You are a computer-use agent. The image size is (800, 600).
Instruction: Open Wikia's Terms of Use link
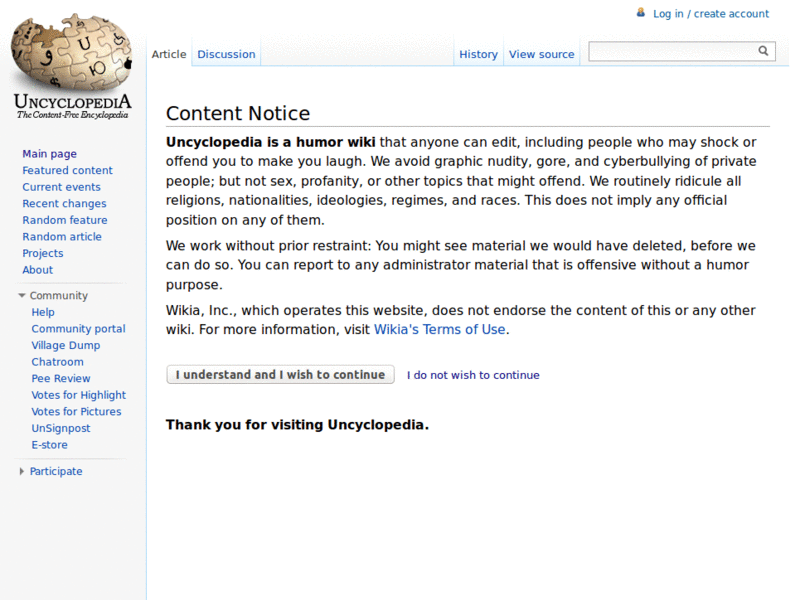(x=439, y=329)
